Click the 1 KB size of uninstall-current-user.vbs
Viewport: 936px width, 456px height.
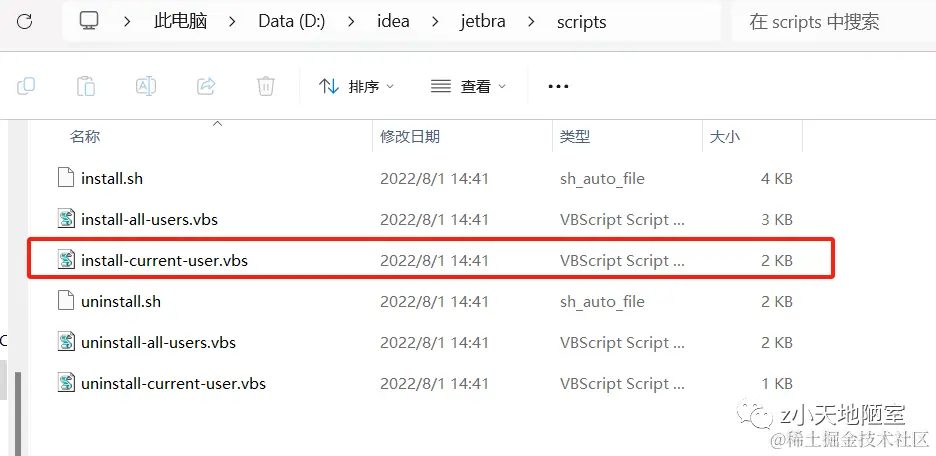777,384
